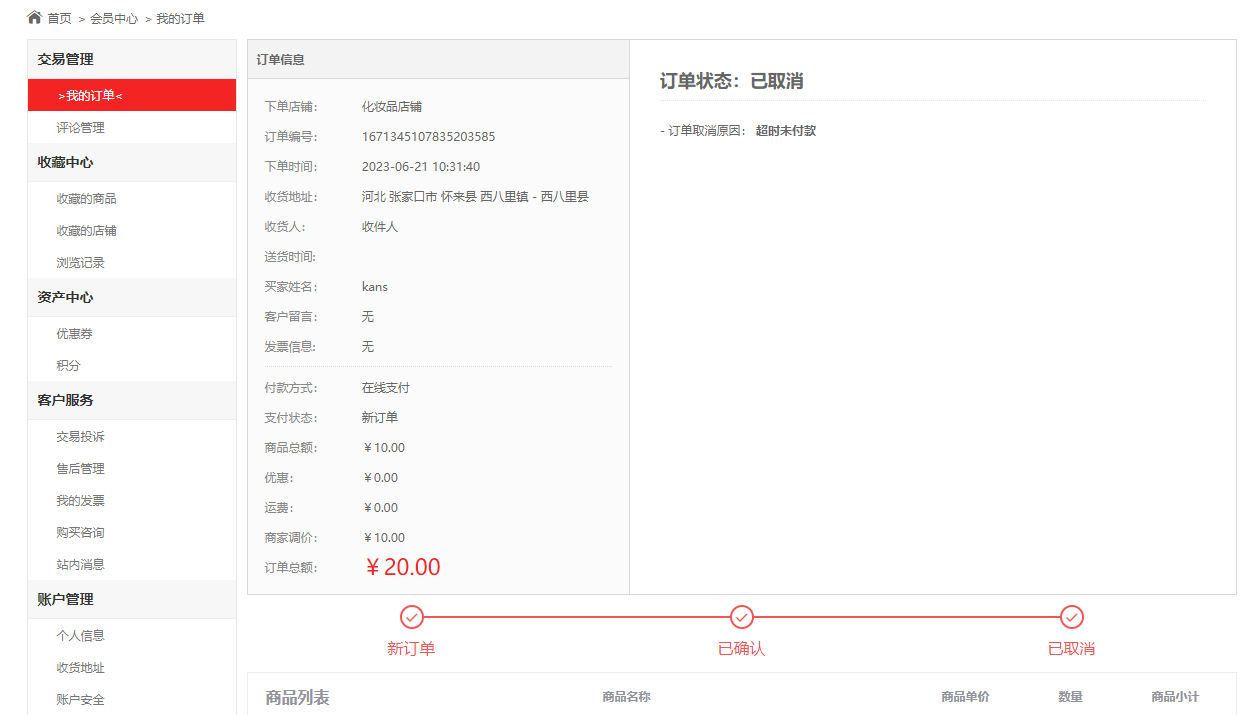Open 会员中心 breadcrumb link

(x=114, y=19)
